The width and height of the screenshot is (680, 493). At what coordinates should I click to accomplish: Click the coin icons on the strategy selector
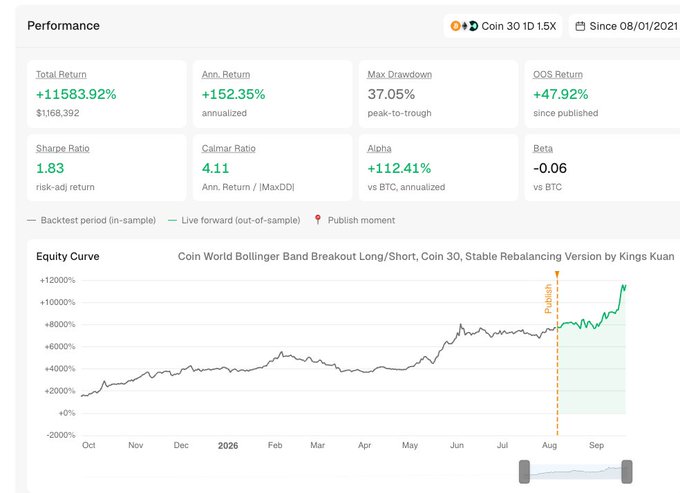click(464, 26)
